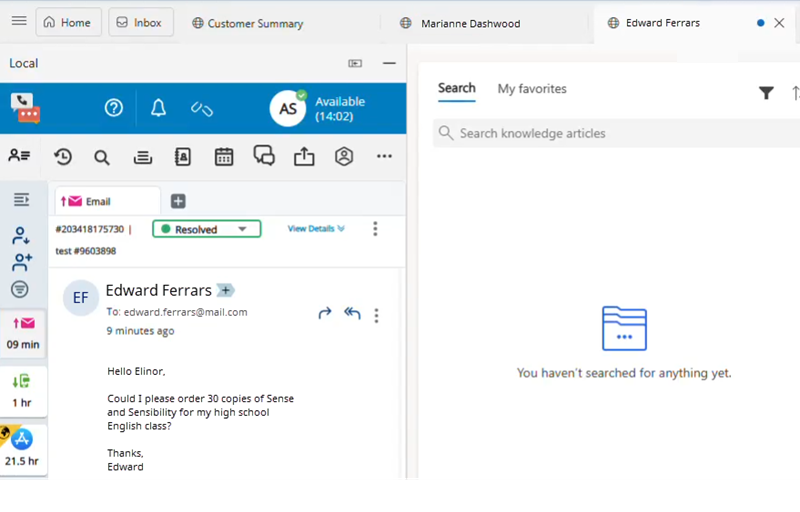
Task: Open the help question mark icon
Action: (x=114, y=108)
